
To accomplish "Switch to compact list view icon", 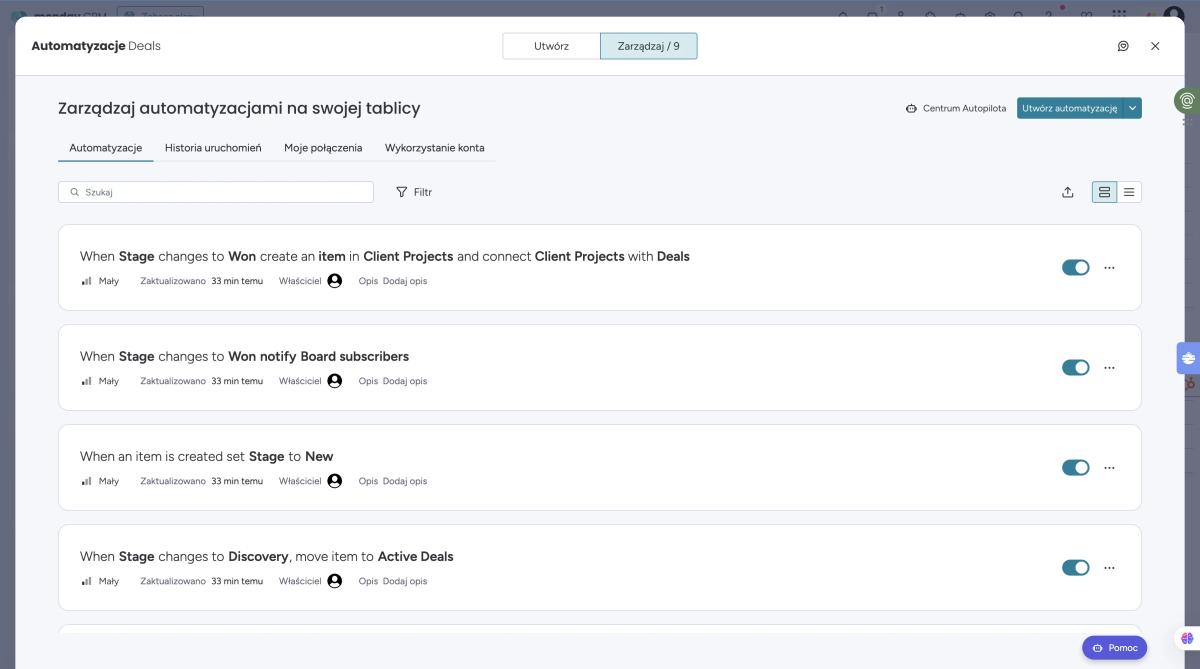I will 1129,192.
